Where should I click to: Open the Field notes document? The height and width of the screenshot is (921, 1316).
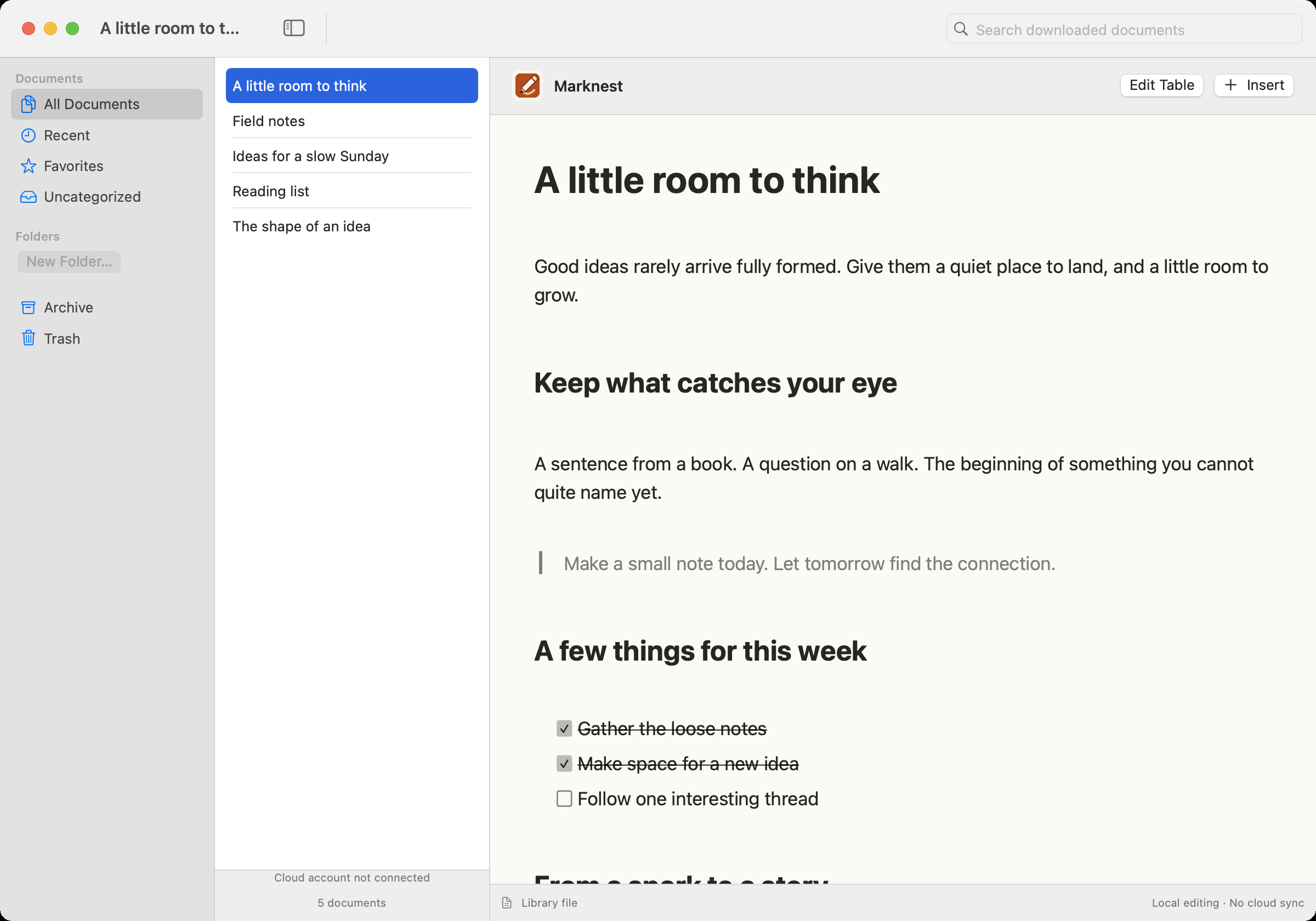351,121
